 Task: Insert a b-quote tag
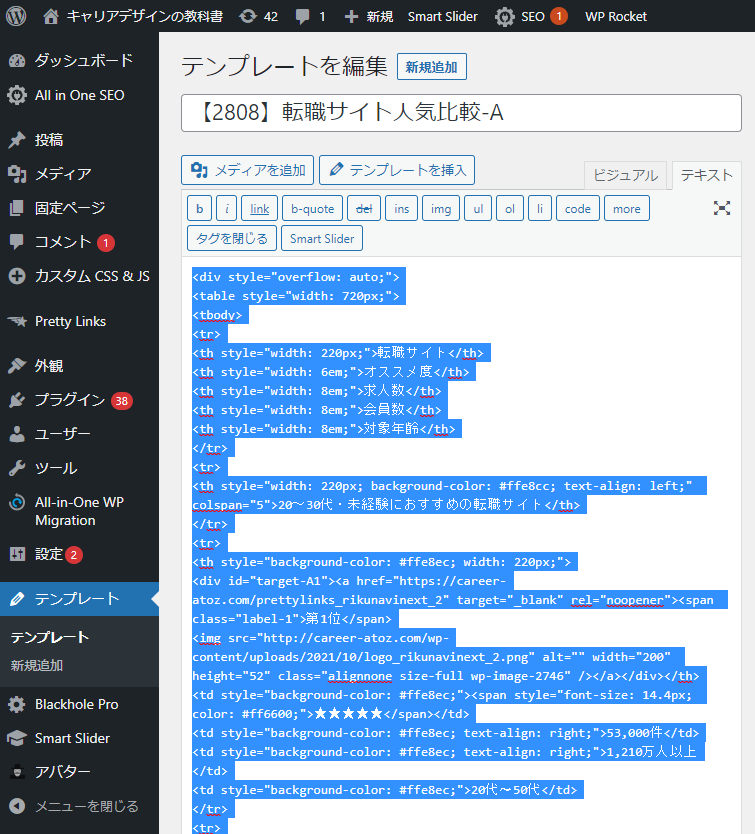pyautogui.click(x=311, y=208)
